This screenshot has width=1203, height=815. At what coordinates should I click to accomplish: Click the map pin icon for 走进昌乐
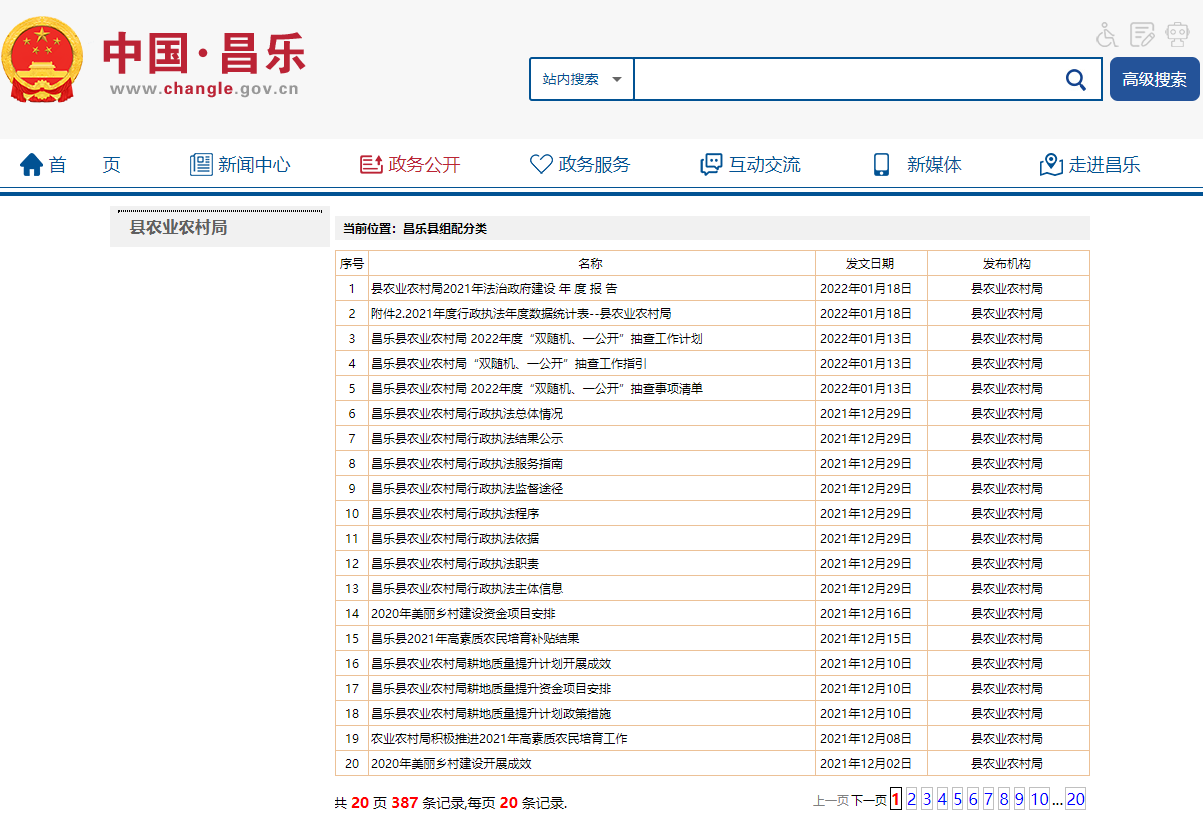click(x=1051, y=165)
